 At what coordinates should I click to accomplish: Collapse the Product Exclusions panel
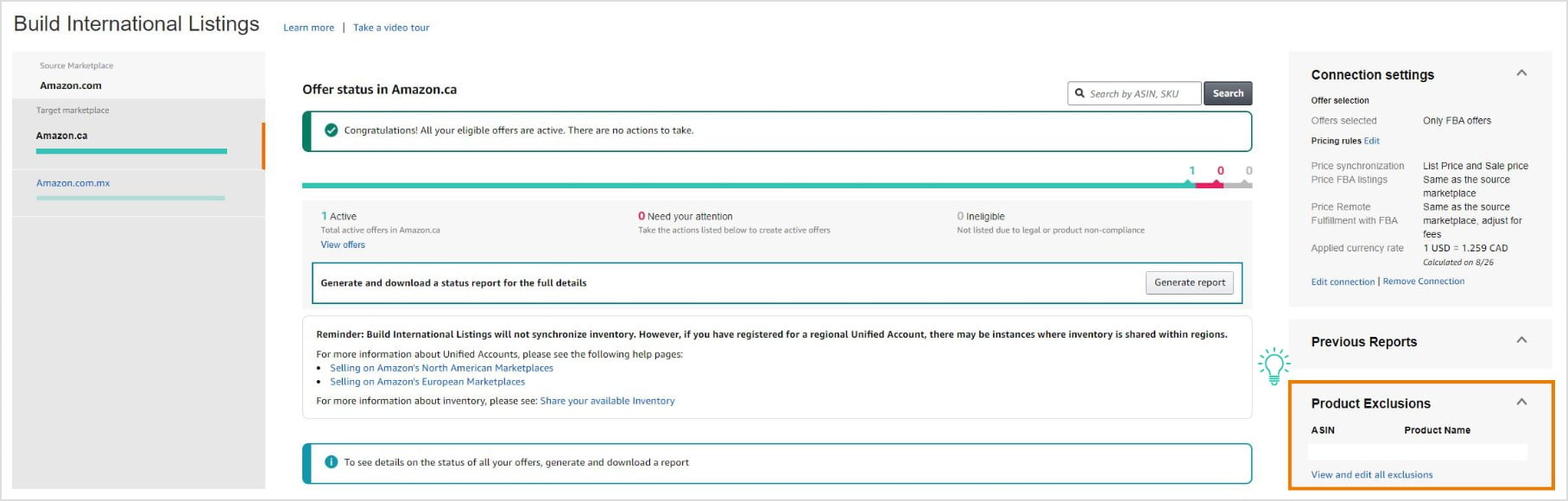pos(1521,402)
